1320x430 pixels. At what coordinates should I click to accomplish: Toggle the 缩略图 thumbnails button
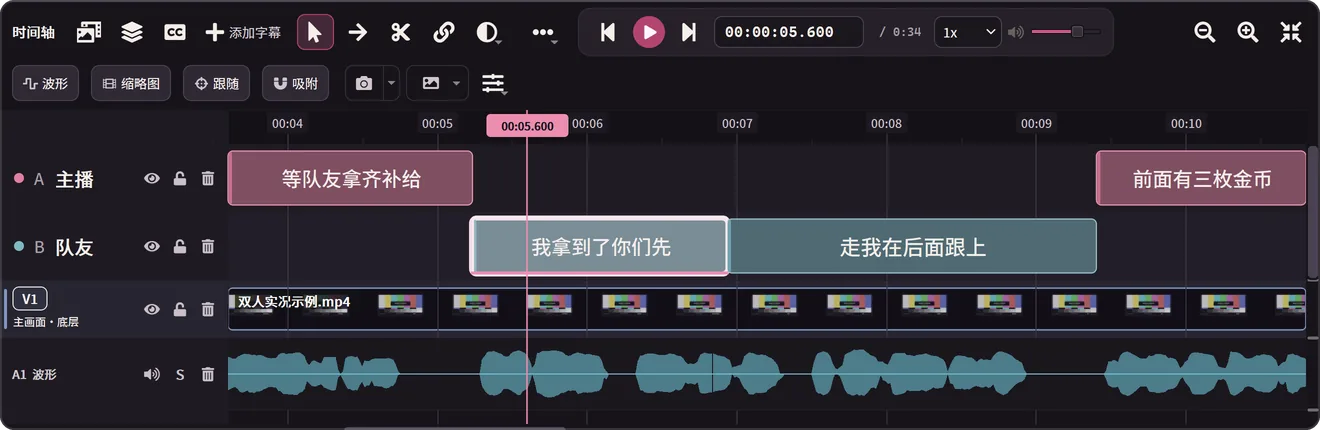point(131,84)
